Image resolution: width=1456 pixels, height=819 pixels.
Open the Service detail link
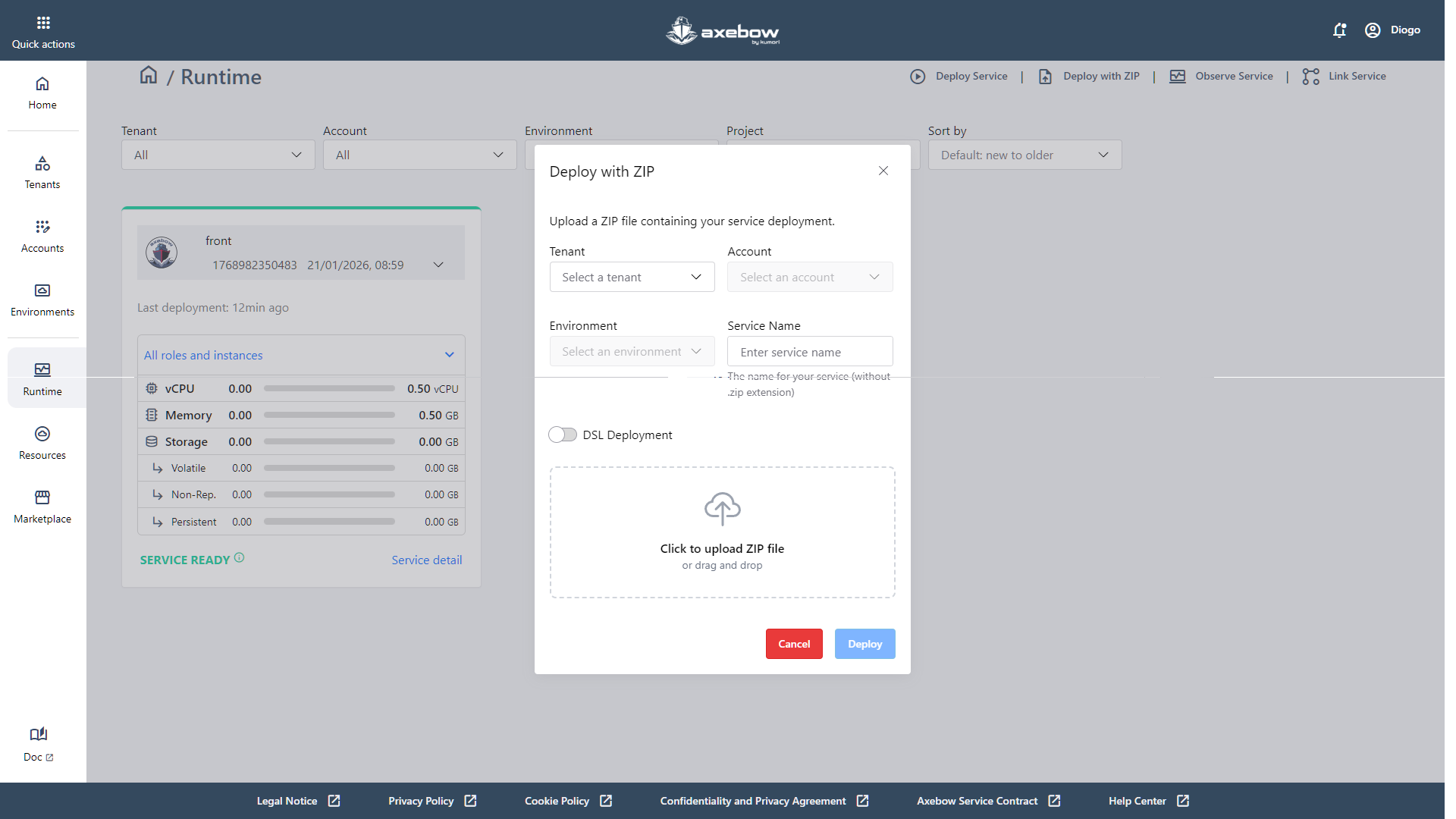tap(427, 560)
